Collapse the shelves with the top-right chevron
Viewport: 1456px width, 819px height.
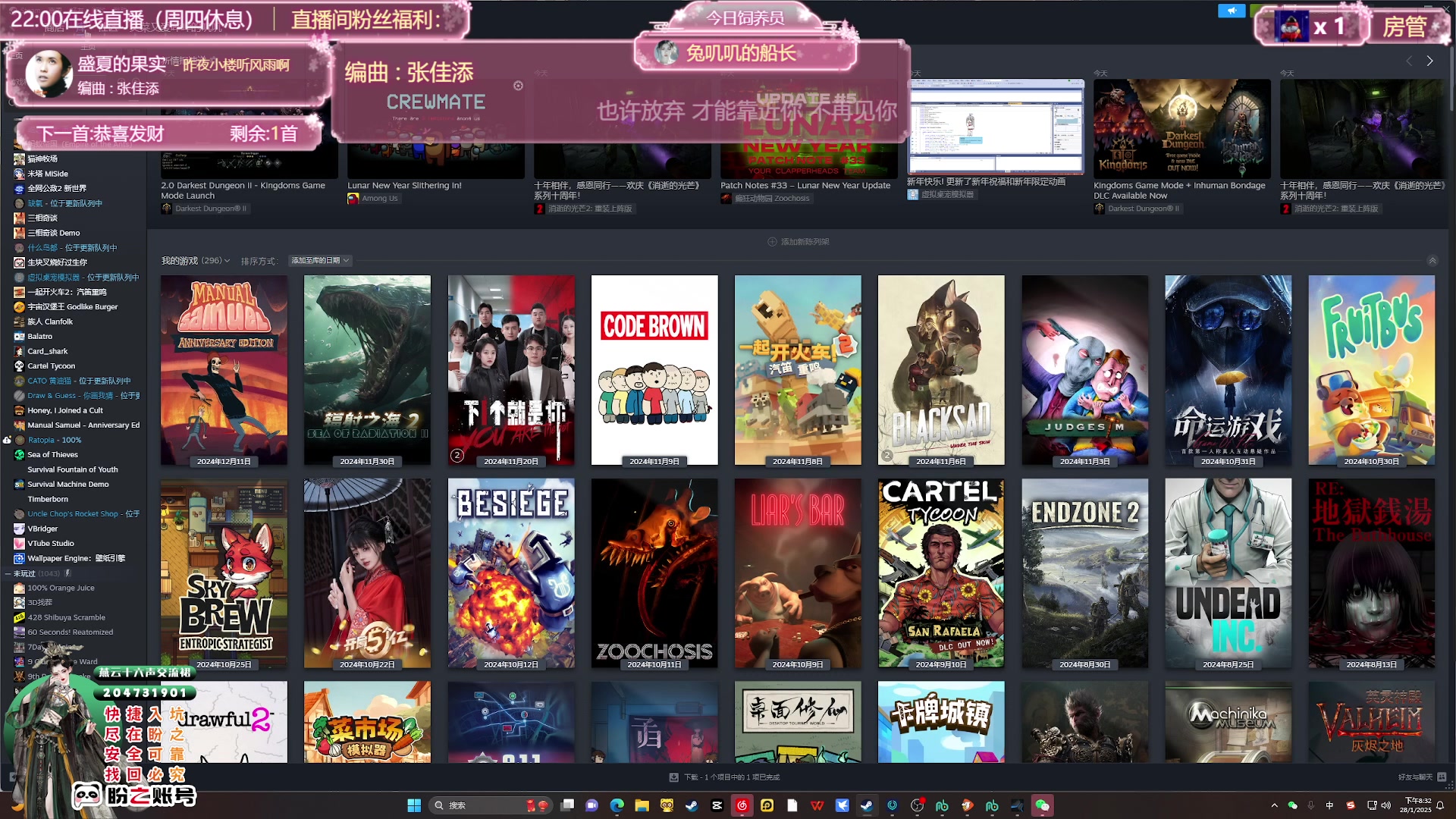(x=1432, y=261)
